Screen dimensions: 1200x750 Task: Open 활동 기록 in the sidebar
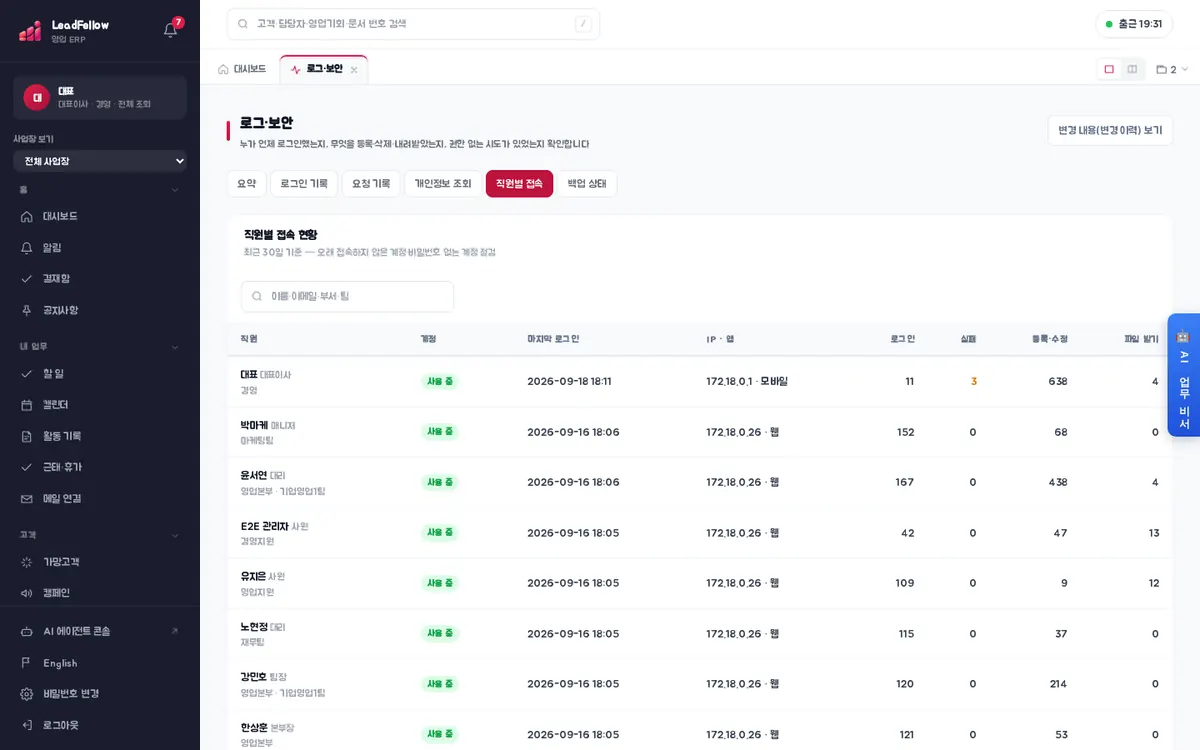click(x=100, y=436)
